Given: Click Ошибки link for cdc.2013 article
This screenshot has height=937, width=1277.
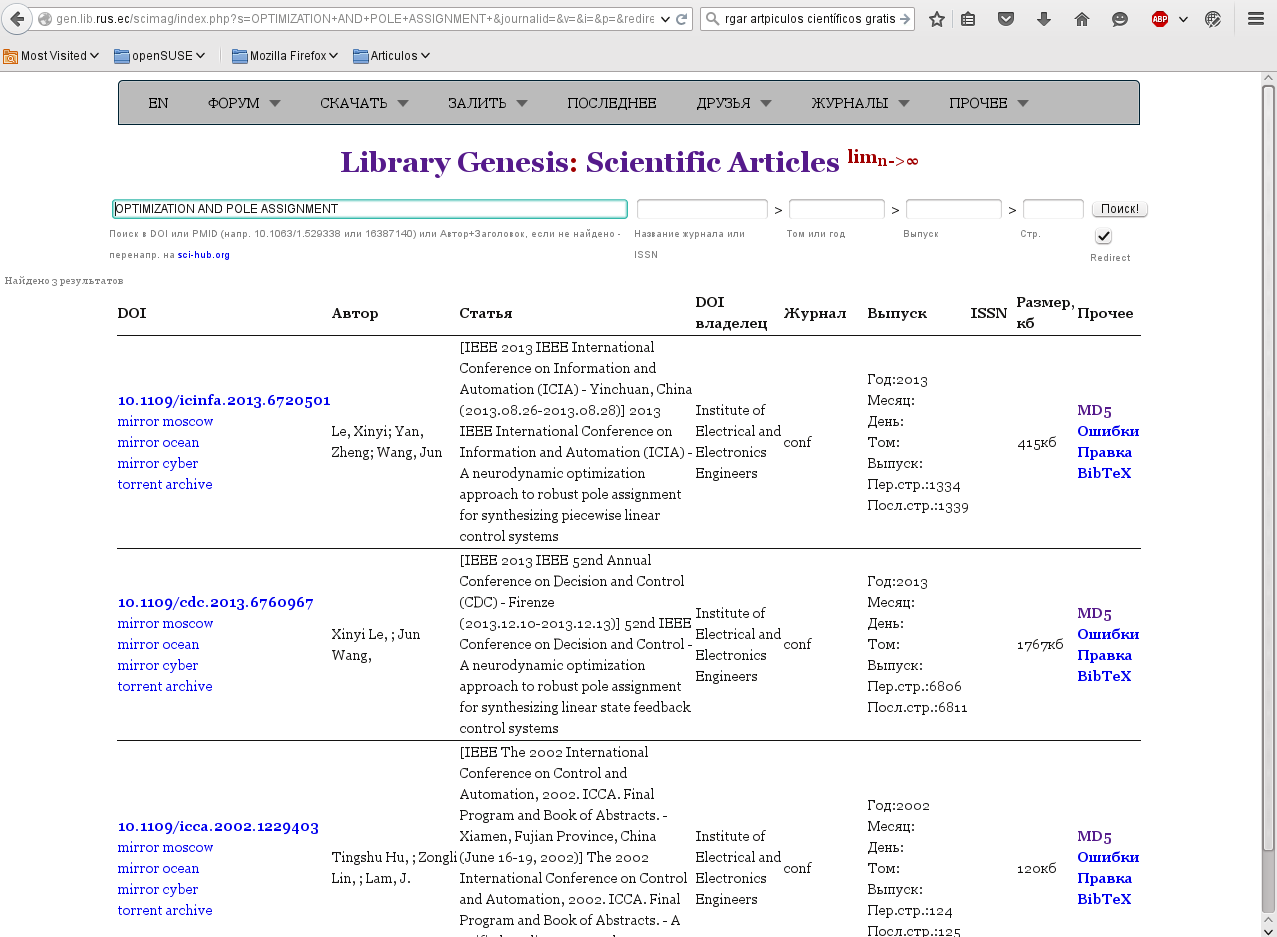Looking at the screenshot, I should (1108, 634).
